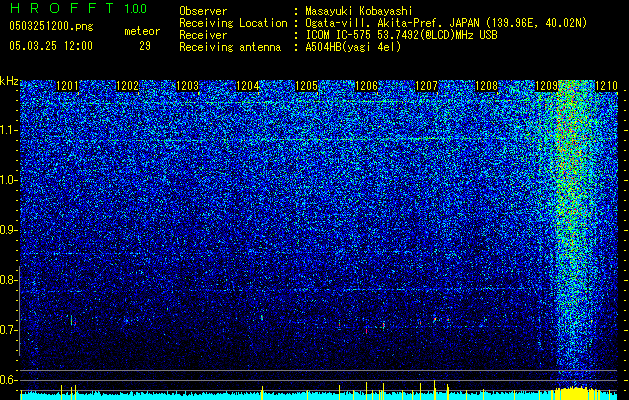Click the date stamp 05.03.25 12:00
The image size is (629, 400).
click(x=51, y=46)
